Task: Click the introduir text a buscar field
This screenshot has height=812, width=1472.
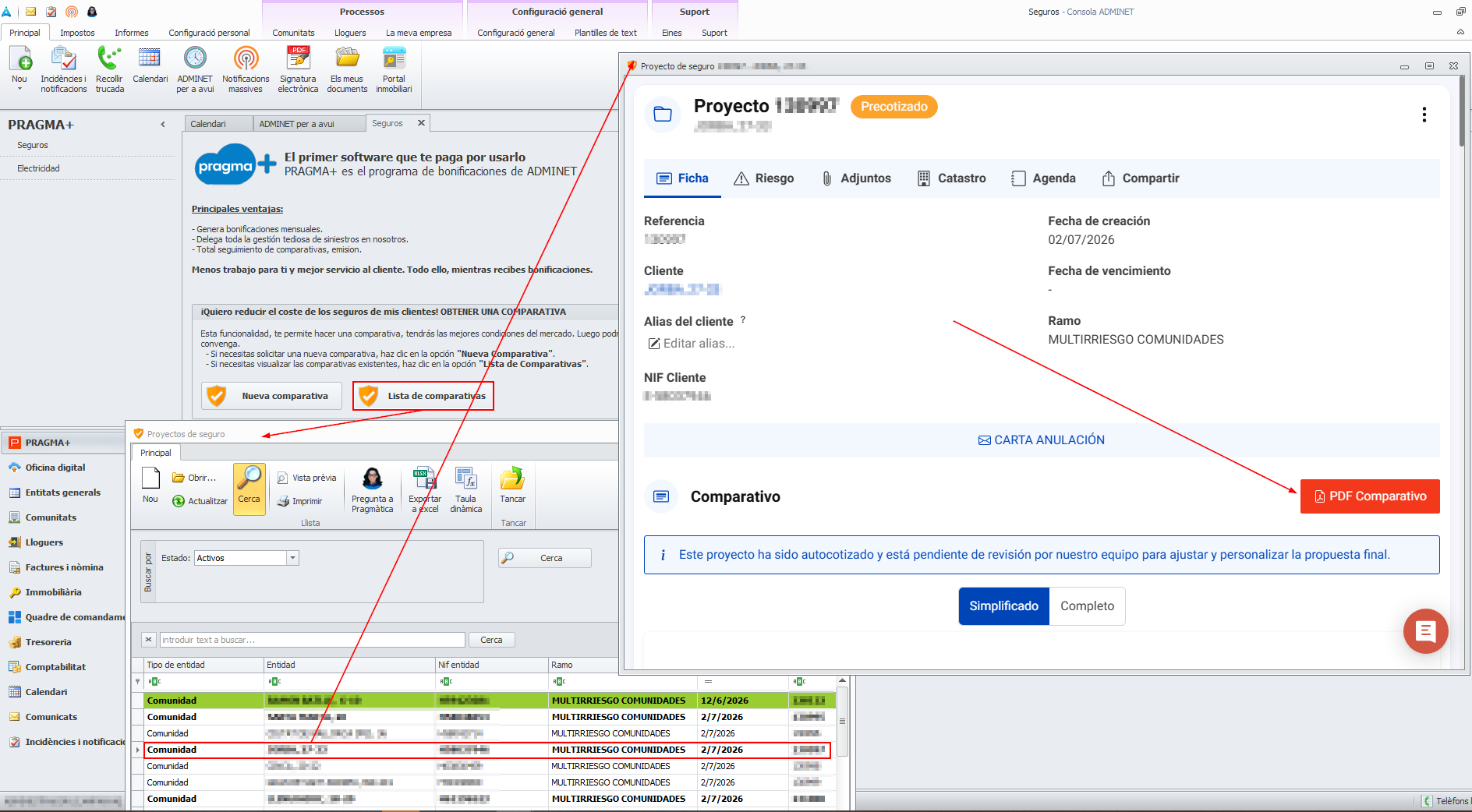Action: 312,640
